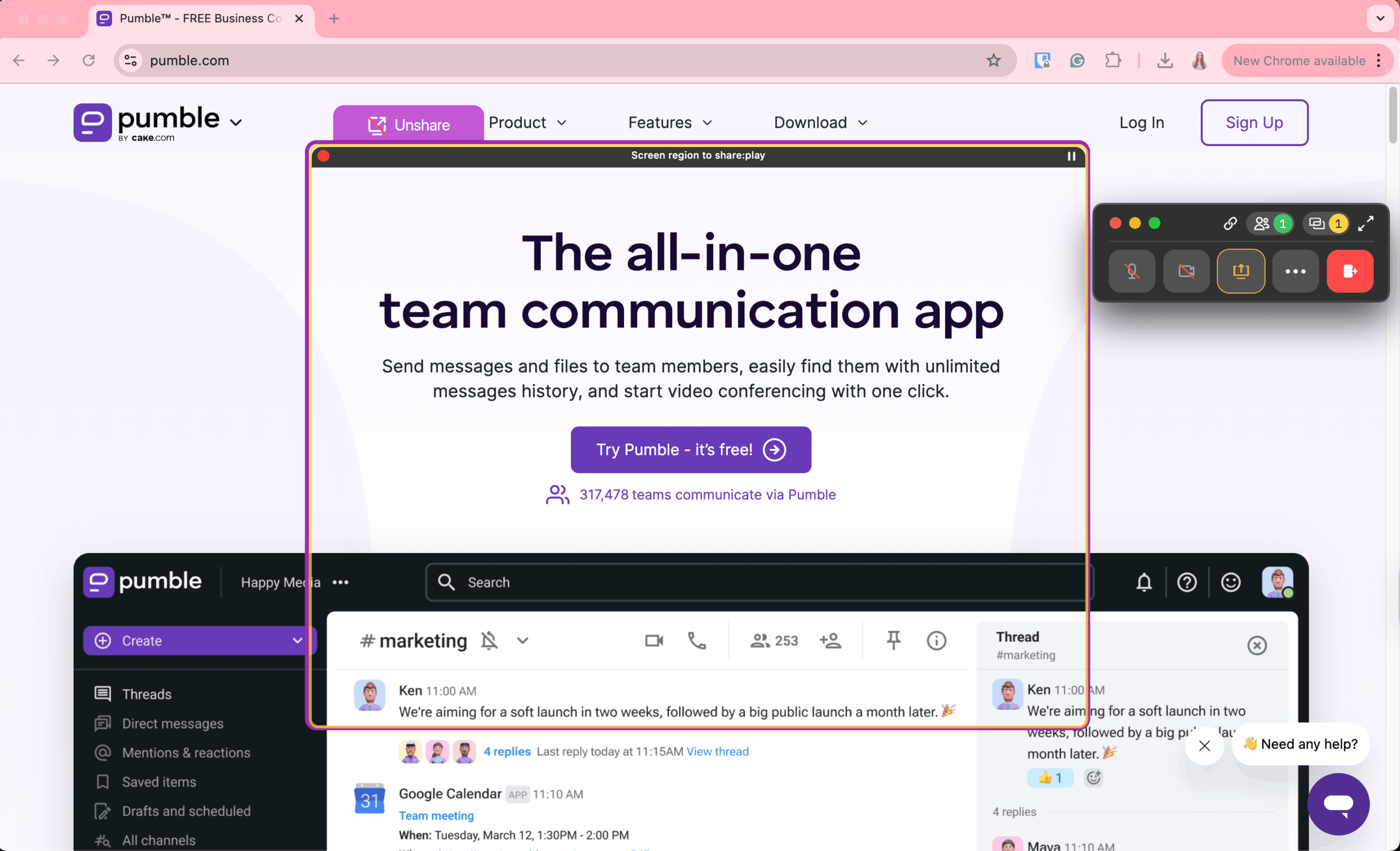
Task: View pinned messages in #marketing
Action: 893,641
